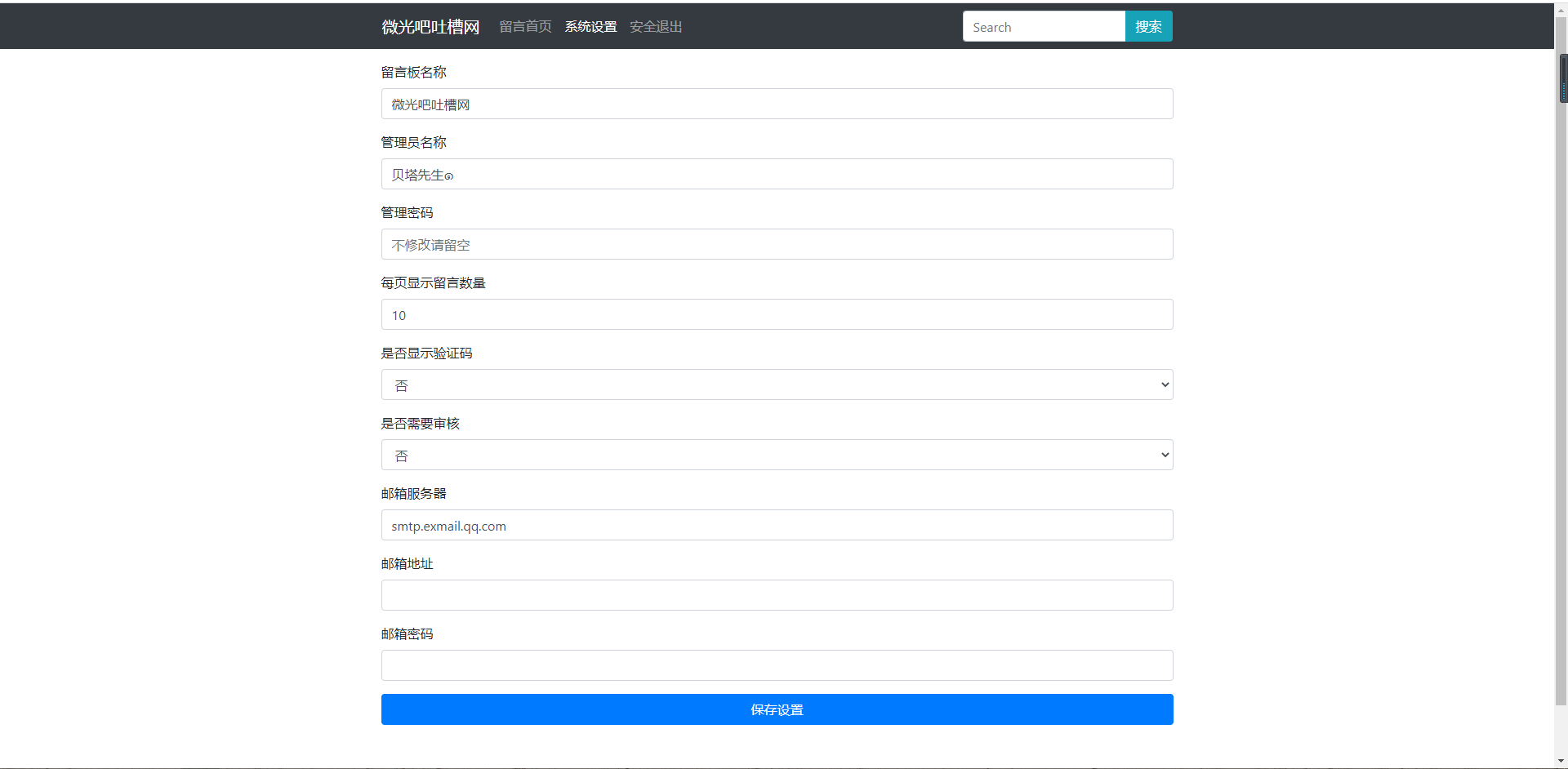Open the 是否需要审核 dropdown
1568x769 pixels.
point(776,454)
